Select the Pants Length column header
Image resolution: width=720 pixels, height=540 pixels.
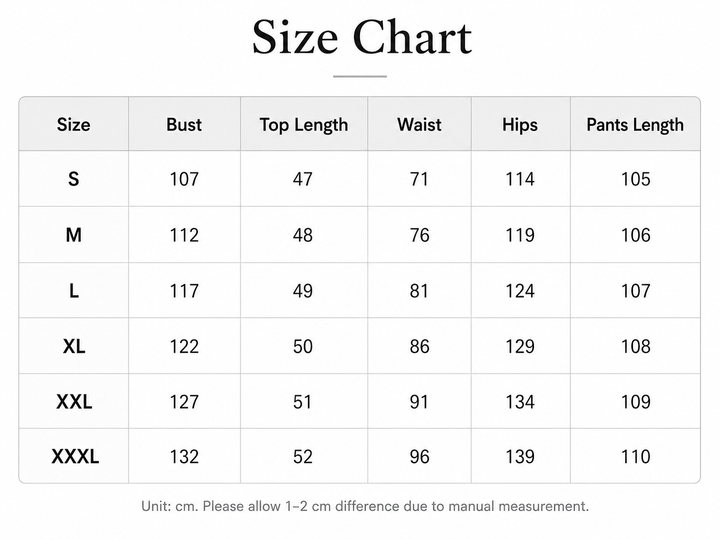coord(635,125)
